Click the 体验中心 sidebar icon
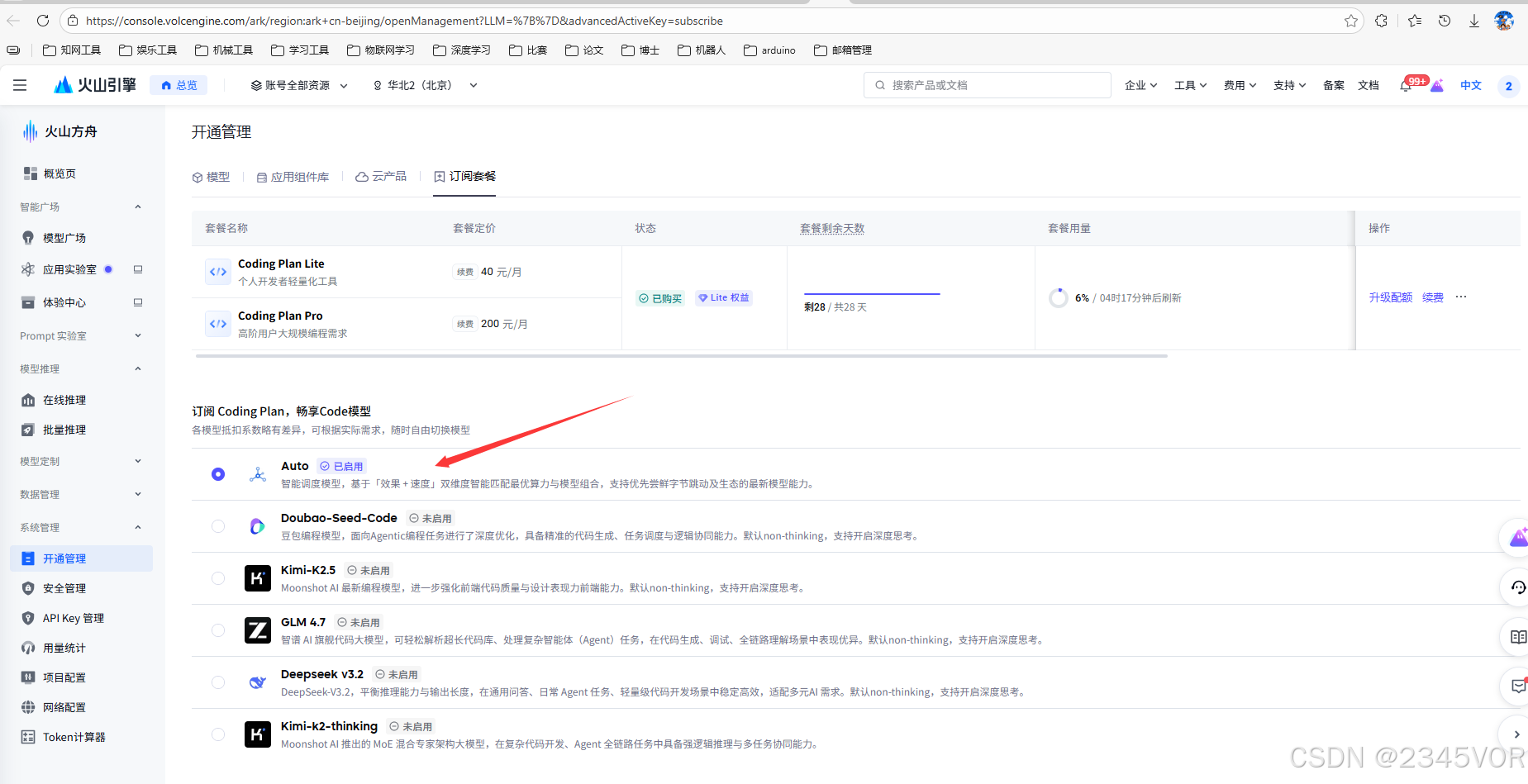Viewport: 1528px width, 784px height. (x=28, y=302)
